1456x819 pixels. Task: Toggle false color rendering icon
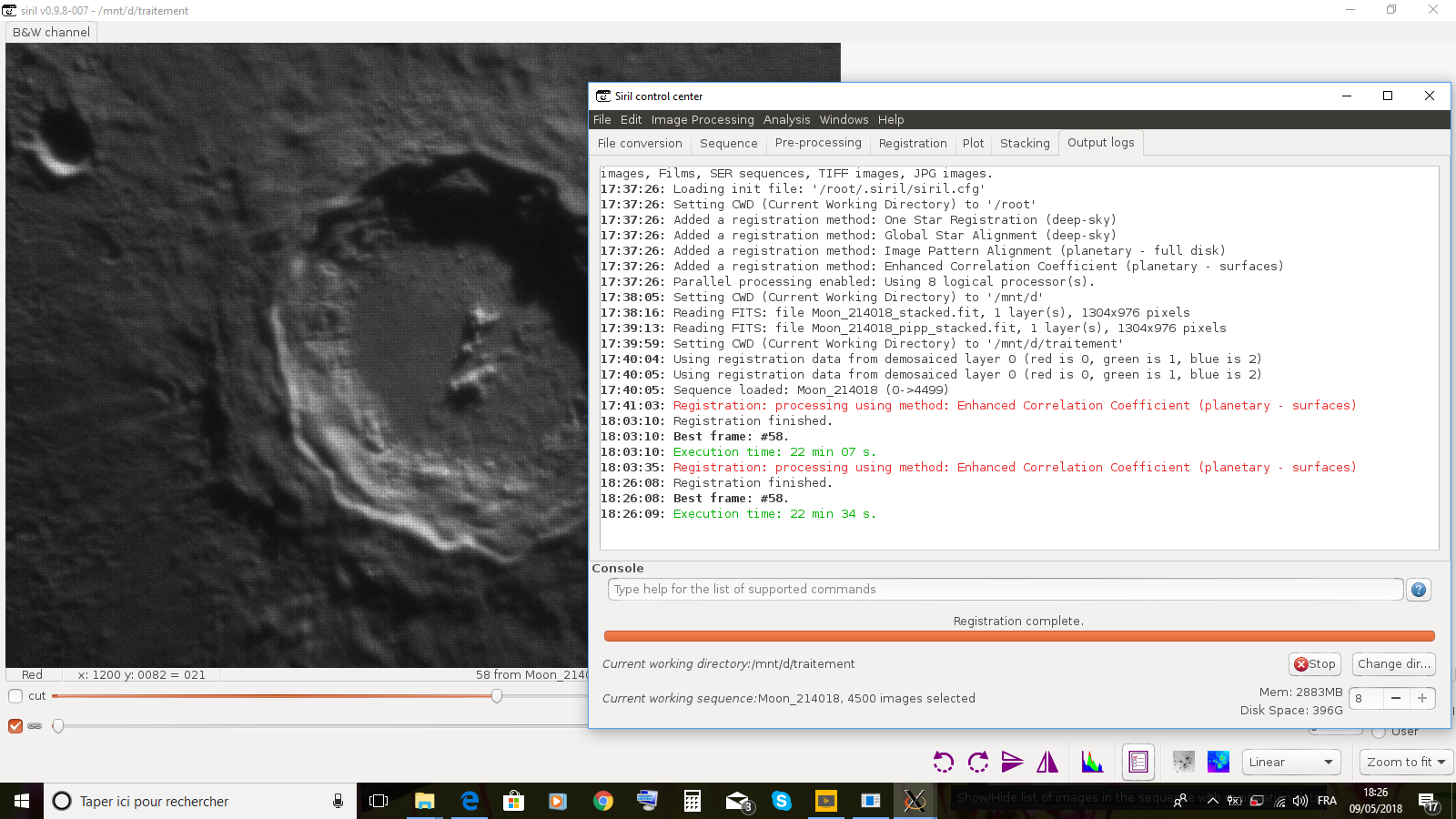[x=1218, y=762]
